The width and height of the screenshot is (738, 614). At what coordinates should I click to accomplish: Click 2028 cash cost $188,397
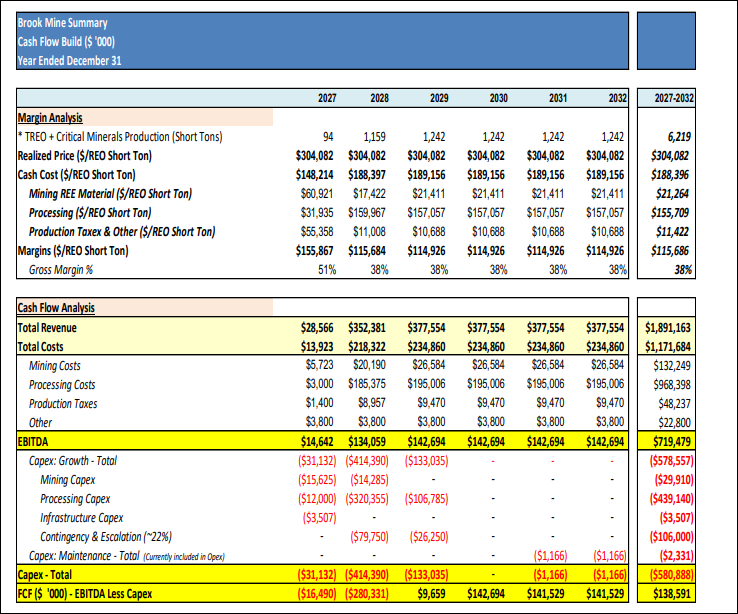[x=367, y=175]
